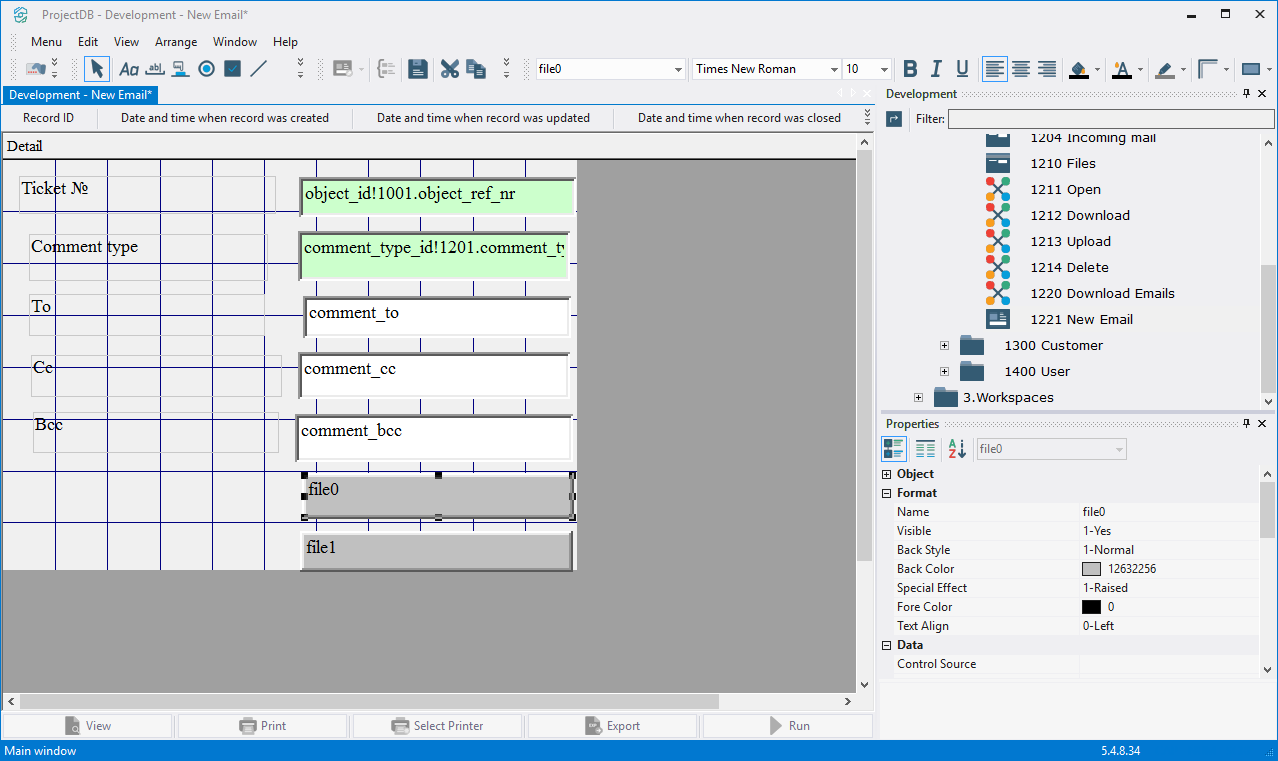Click the save floppy disk icon
The width and height of the screenshot is (1278, 761).
point(418,69)
